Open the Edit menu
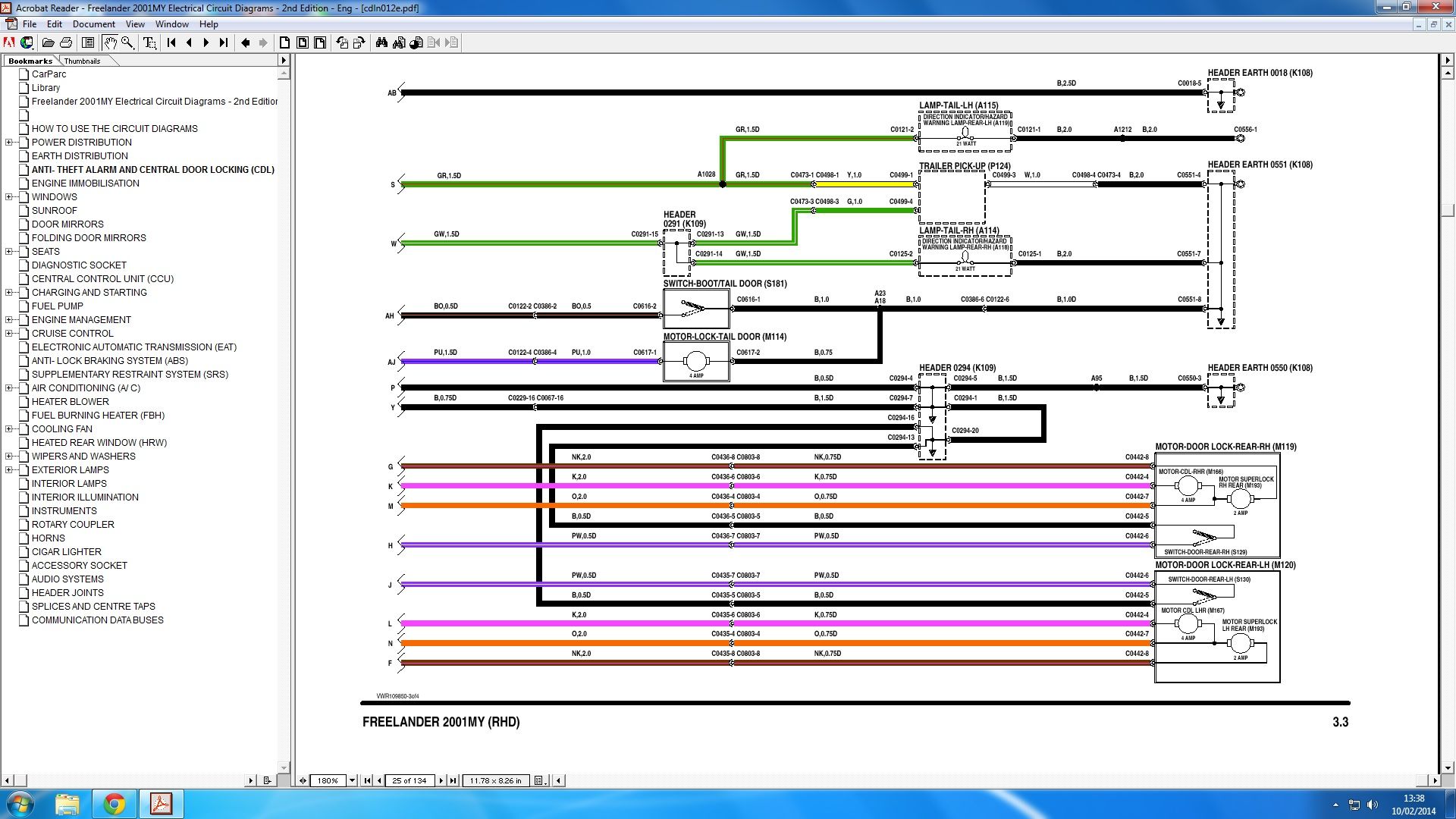Image resolution: width=1456 pixels, height=819 pixels. point(55,24)
